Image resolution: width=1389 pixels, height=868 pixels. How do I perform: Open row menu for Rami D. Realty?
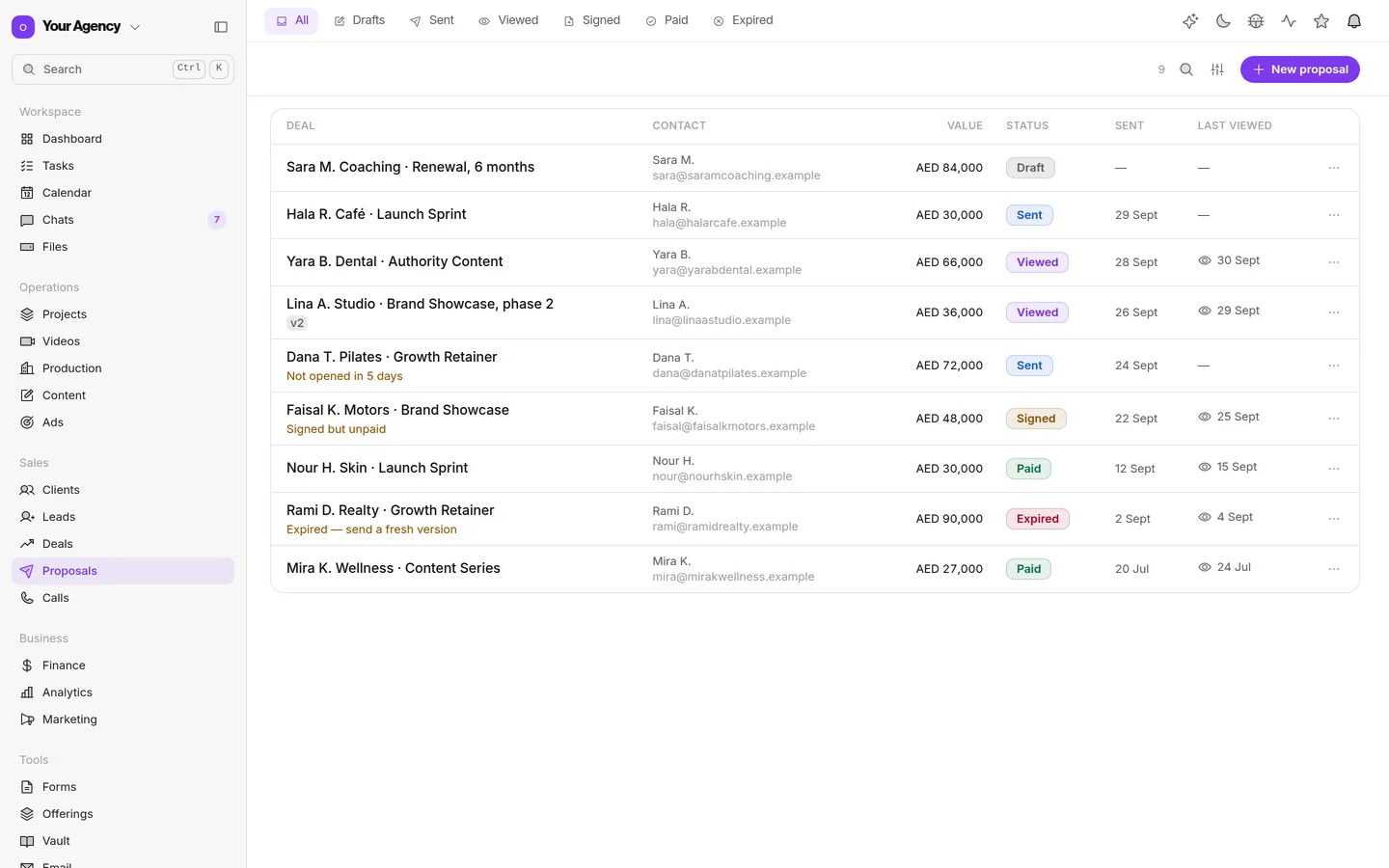pyautogui.click(x=1334, y=519)
